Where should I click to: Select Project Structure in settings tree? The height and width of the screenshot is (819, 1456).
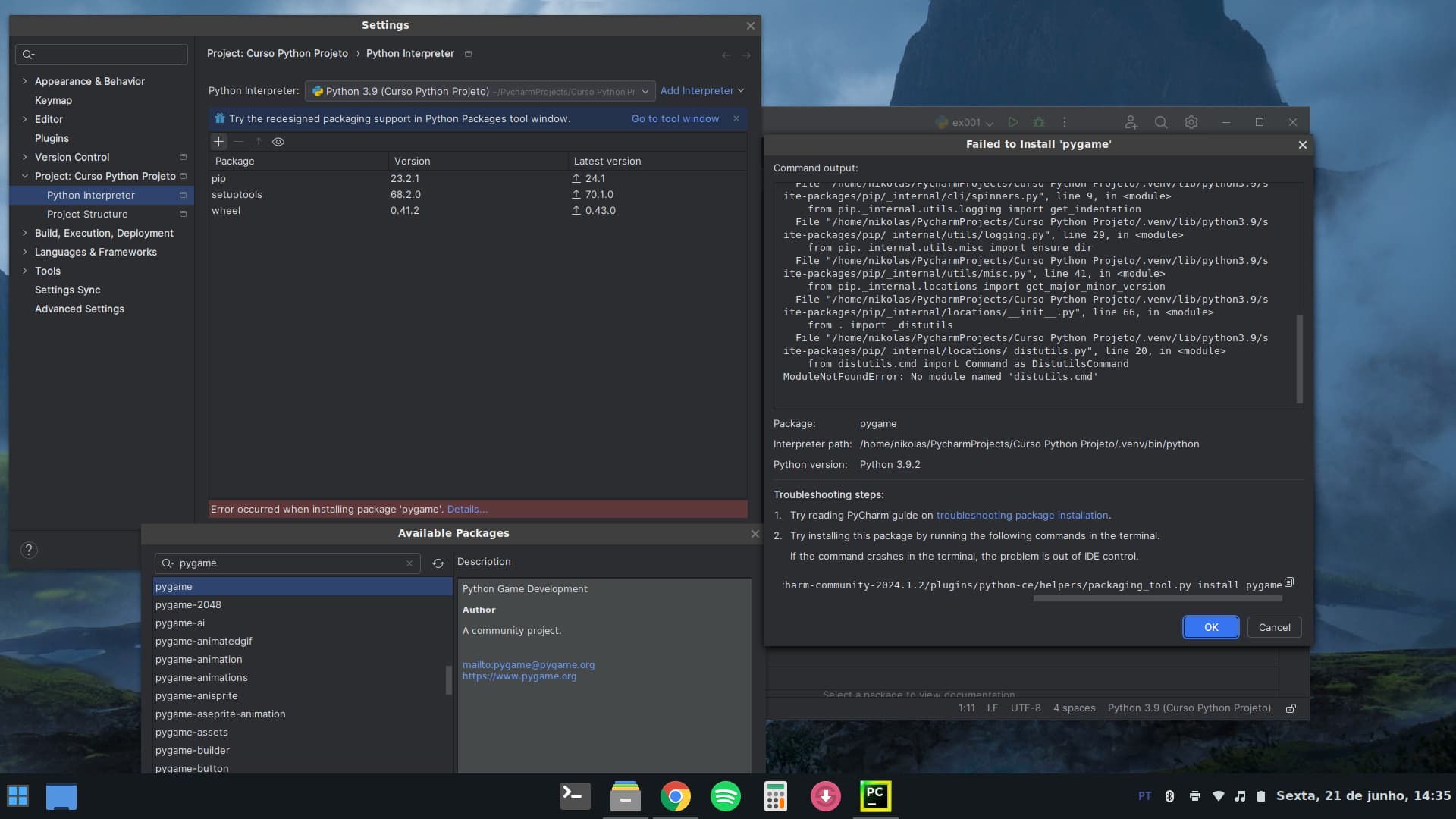[x=87, y=214]
